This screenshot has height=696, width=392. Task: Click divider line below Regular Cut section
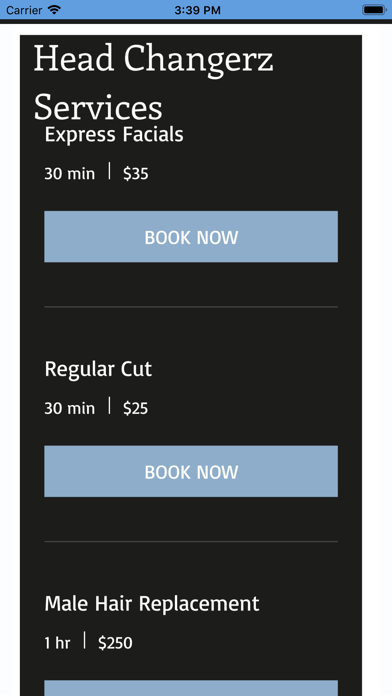point(191,542)
